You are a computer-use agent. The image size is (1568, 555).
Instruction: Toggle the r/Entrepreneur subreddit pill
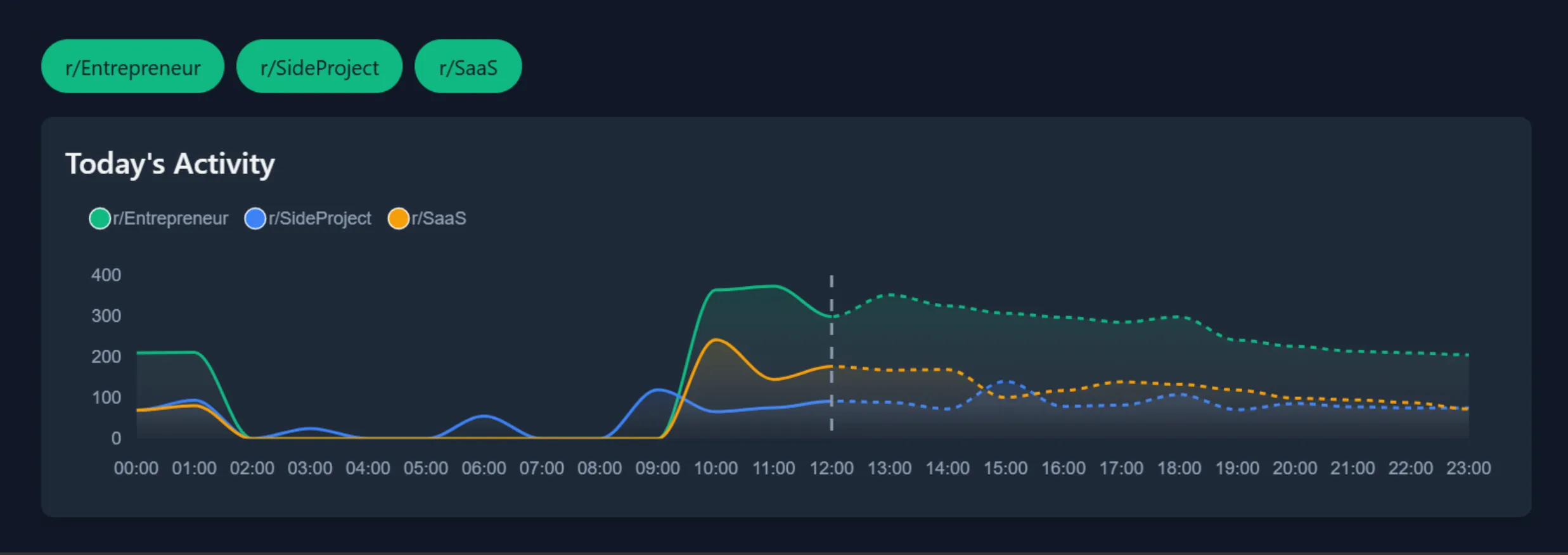[132, 67]
